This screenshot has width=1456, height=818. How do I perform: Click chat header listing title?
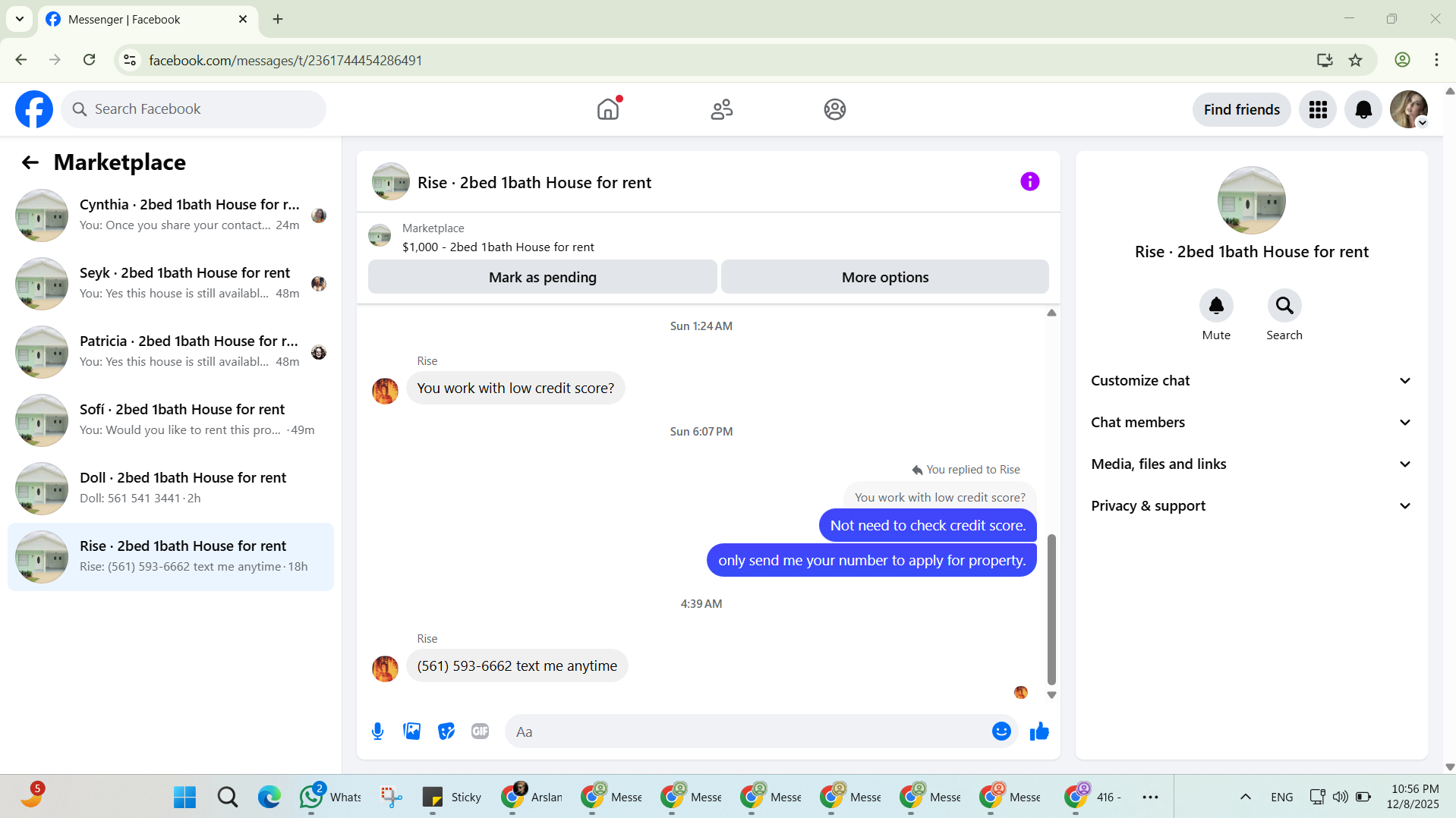534,183
